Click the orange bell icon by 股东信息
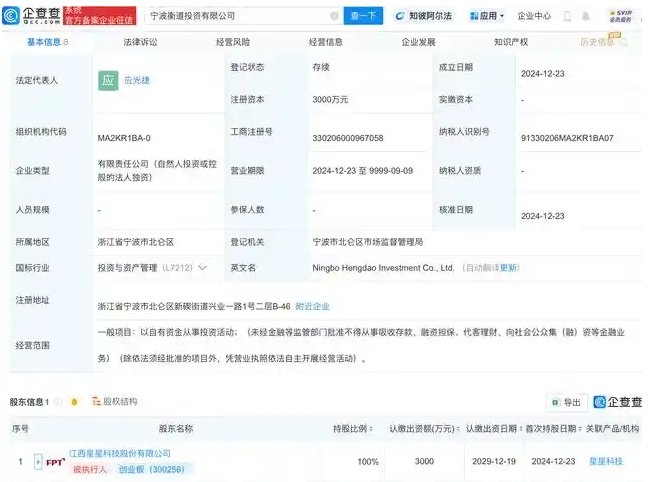 point(74,401)
